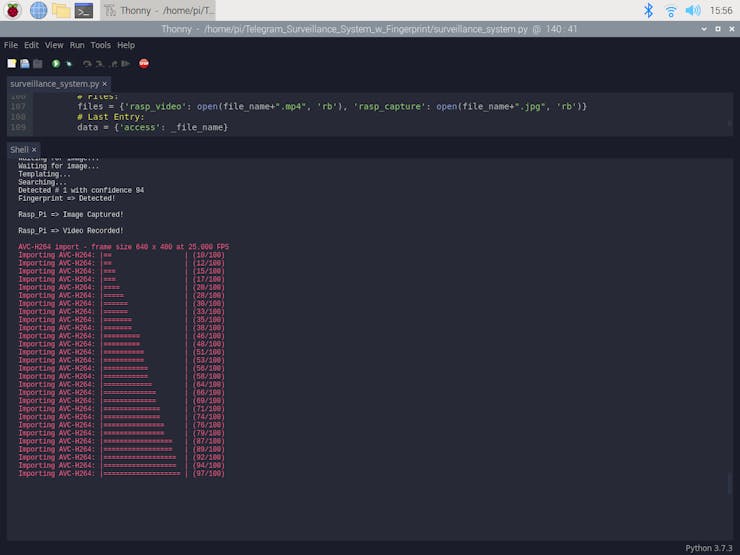Open the Raspberry Pi main menu

[x=13, y=10]
